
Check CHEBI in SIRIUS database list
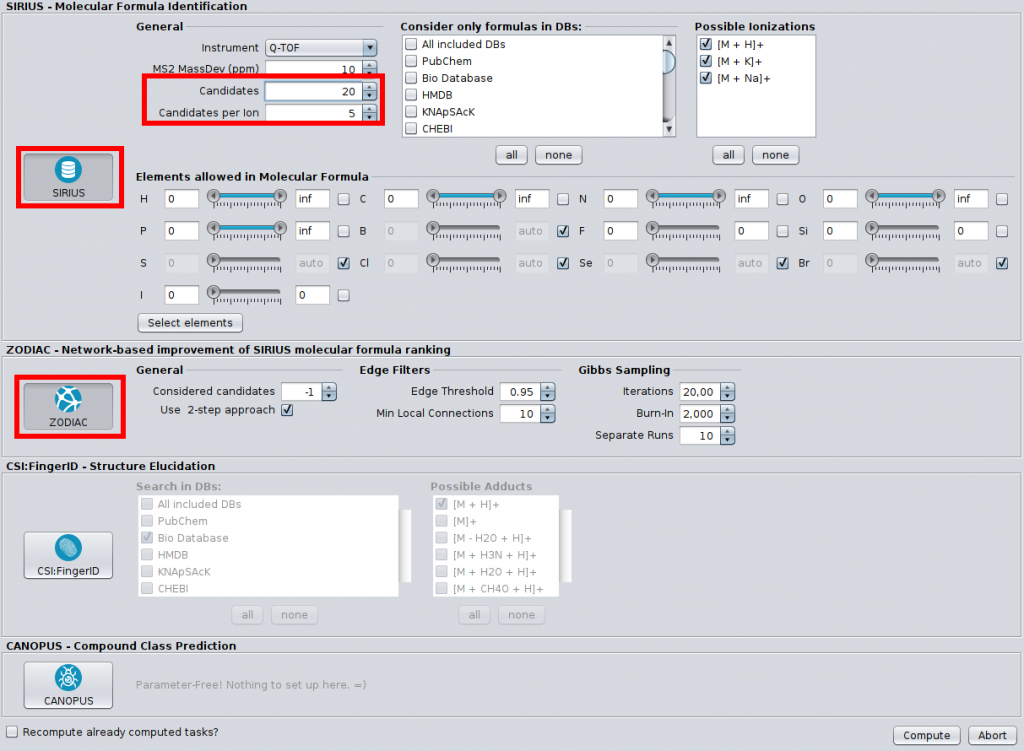[411, 129]
